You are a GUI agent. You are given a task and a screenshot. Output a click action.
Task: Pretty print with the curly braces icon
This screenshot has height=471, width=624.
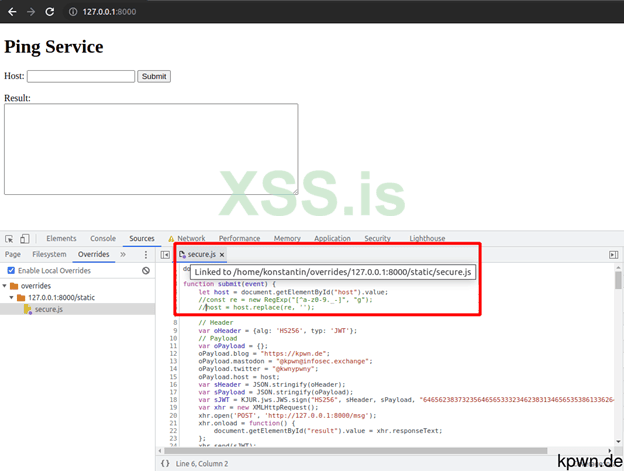click(x=165, y=463)
